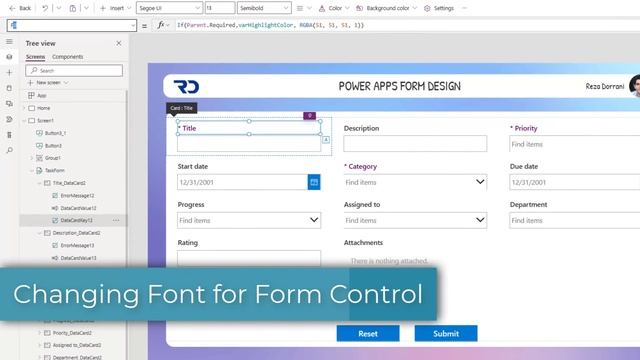Switch to the Components tab

point(67,57)
